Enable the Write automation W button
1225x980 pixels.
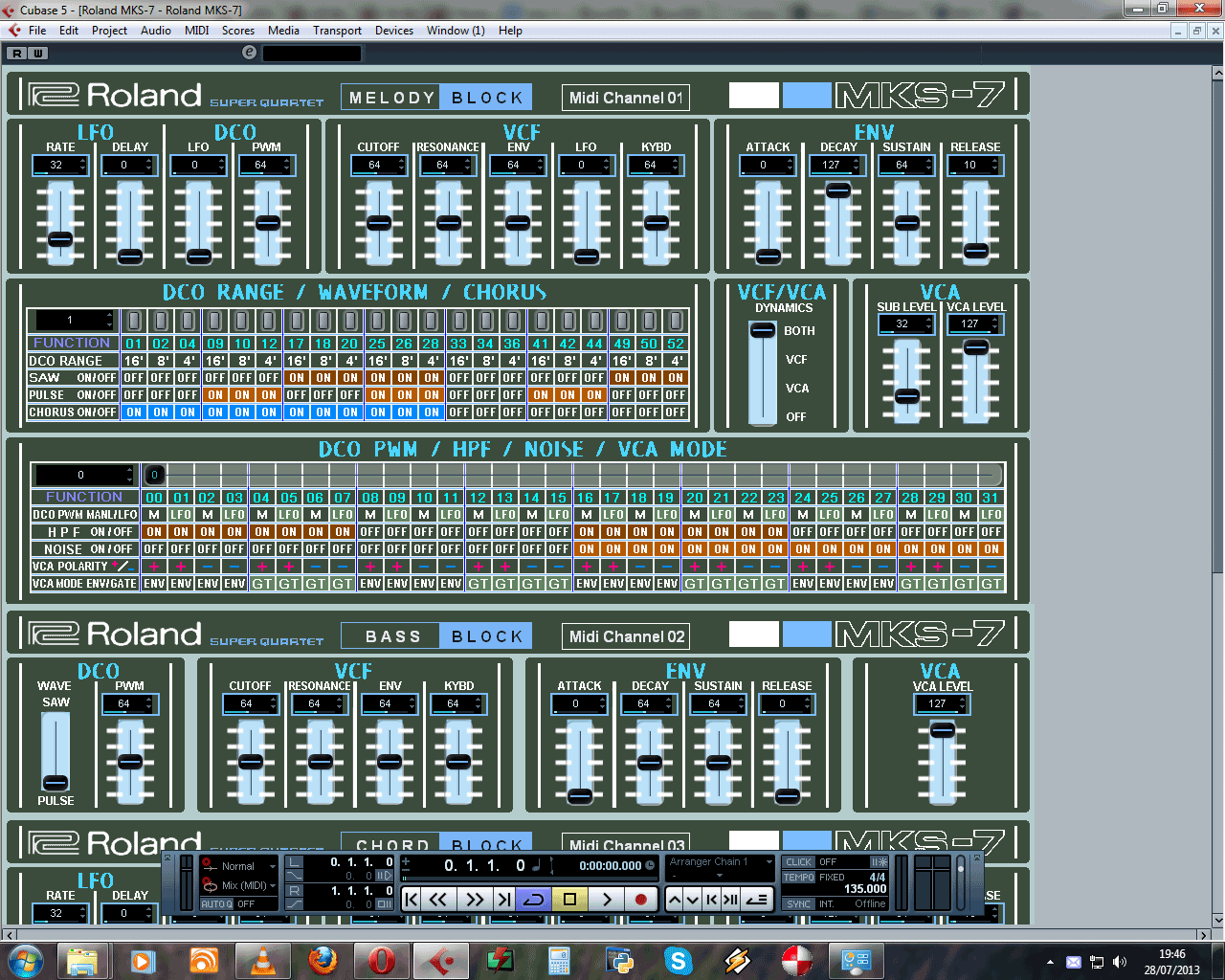[37, 54]
